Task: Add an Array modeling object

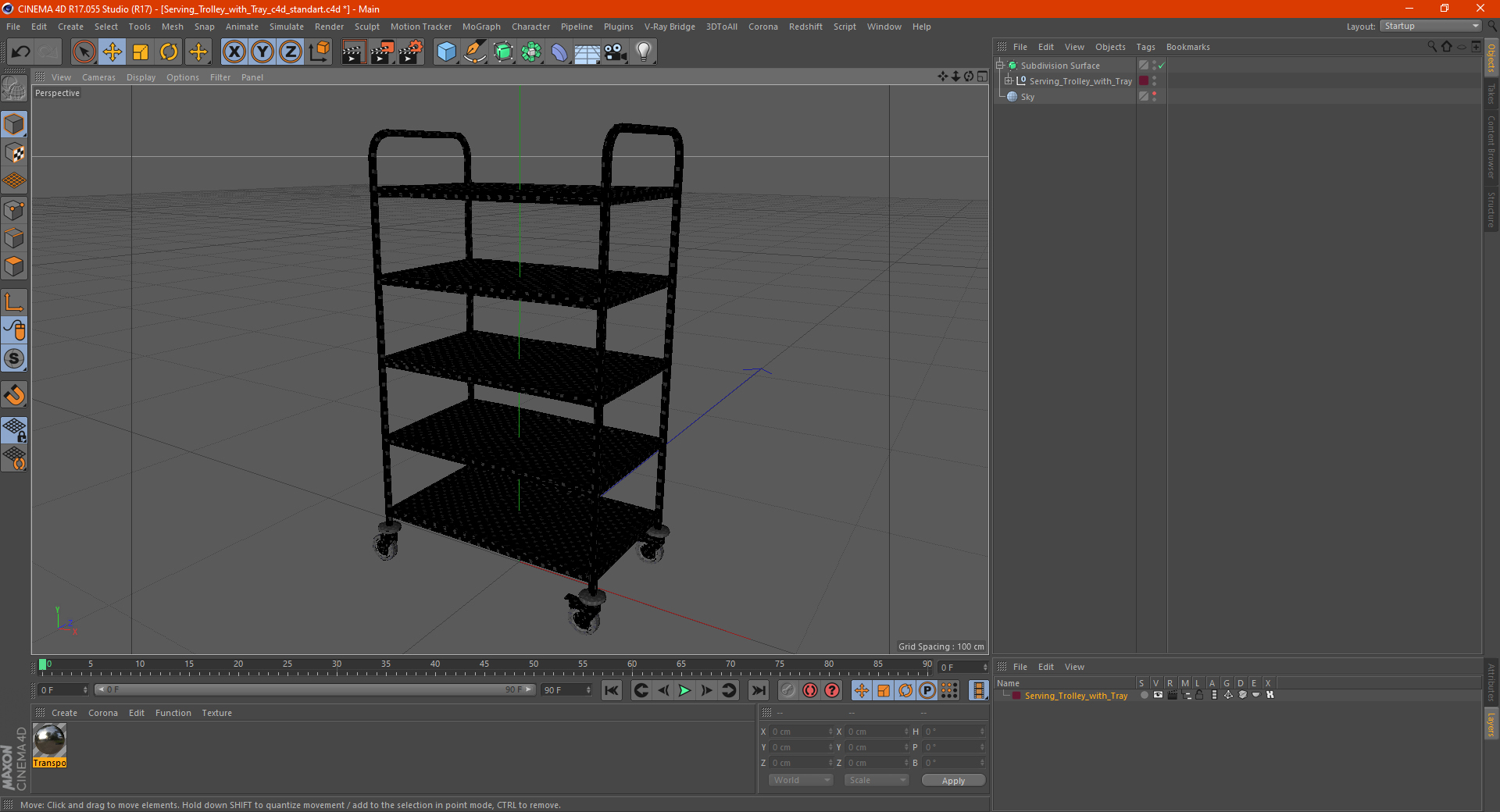Action: point(531,52)
